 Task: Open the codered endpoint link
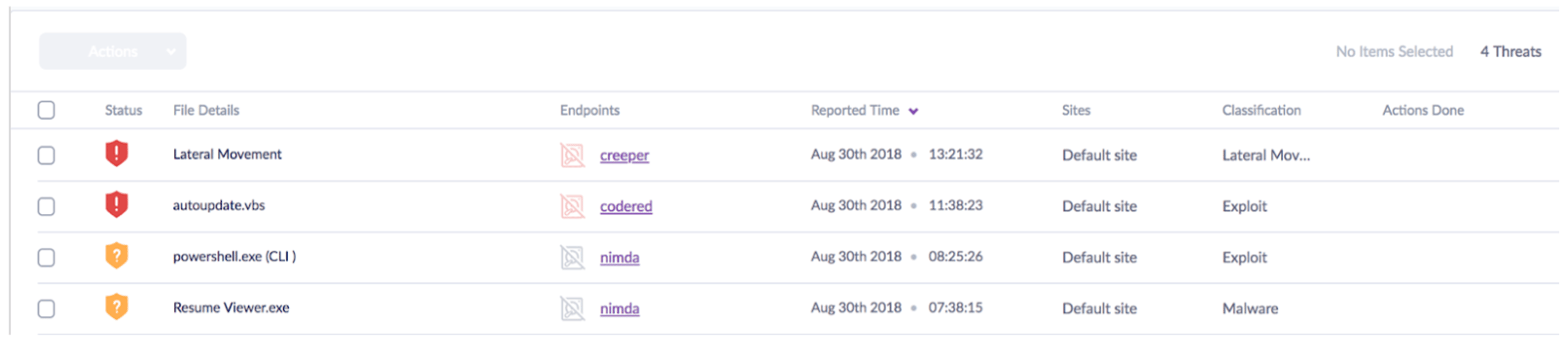(626, 206)
